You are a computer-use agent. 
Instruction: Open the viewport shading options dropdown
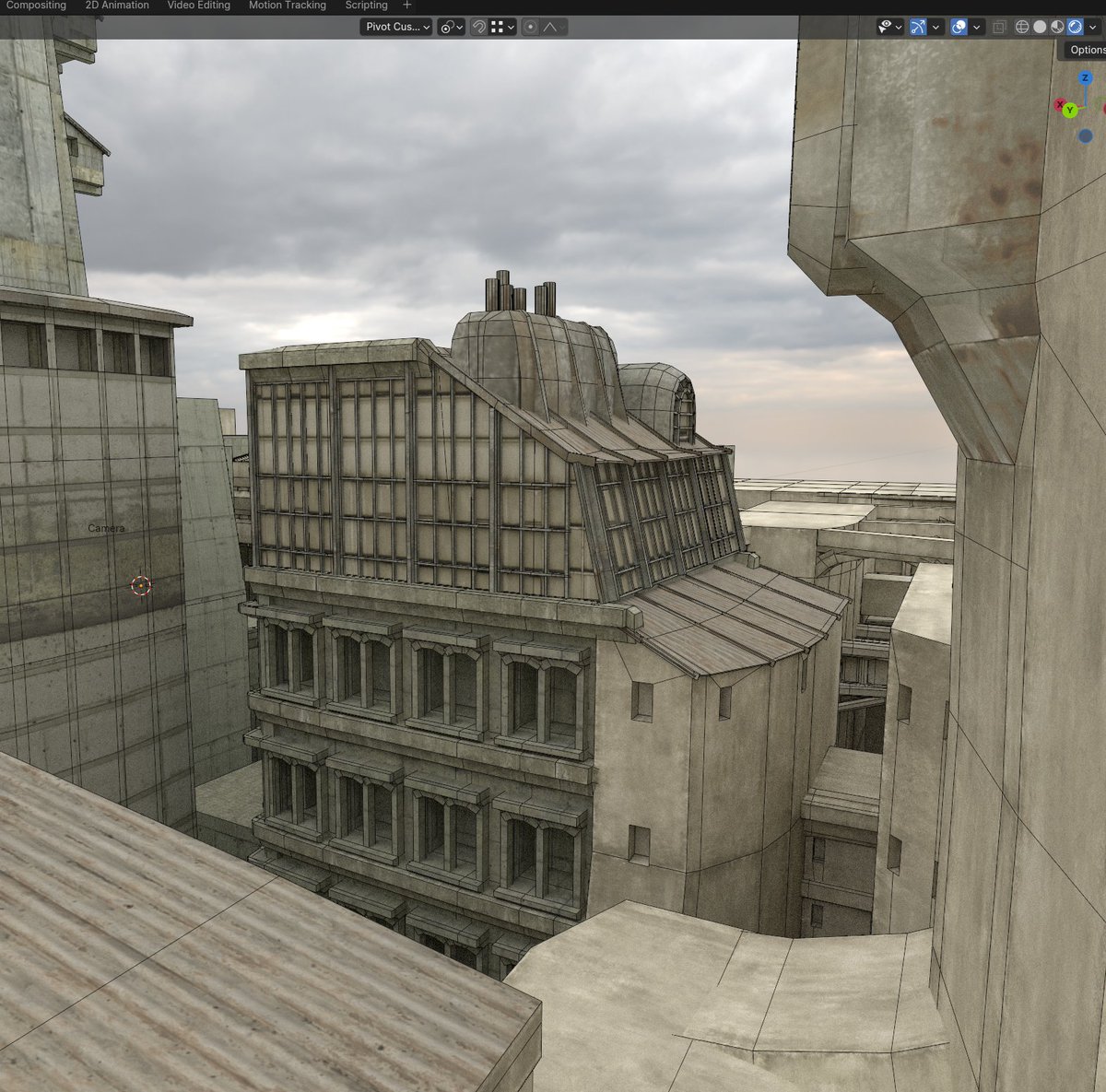[1093, 27]
